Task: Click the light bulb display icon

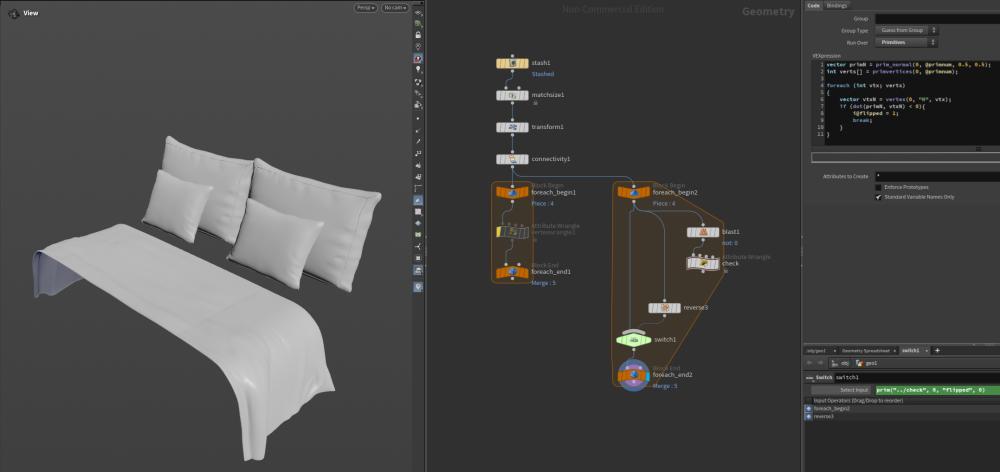Action: pos(418,69)
